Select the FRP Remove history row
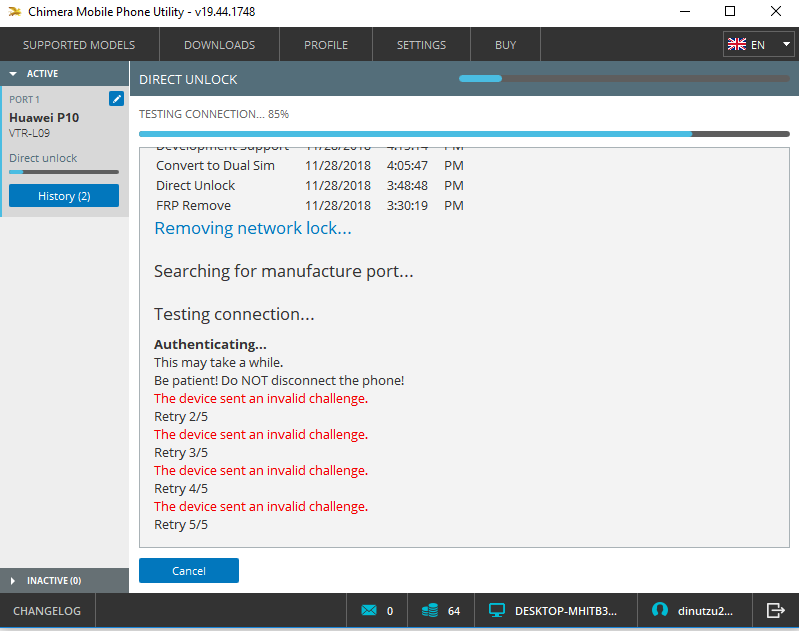 point(310,205)
